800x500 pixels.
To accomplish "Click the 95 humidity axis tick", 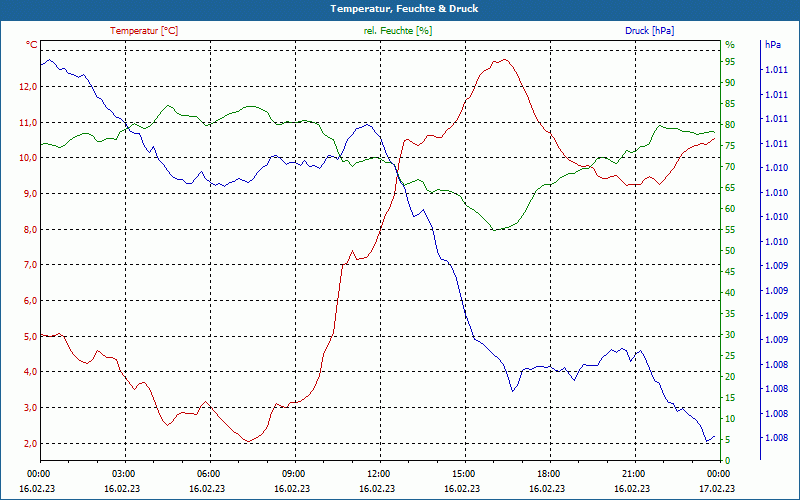I will point(730,62).
